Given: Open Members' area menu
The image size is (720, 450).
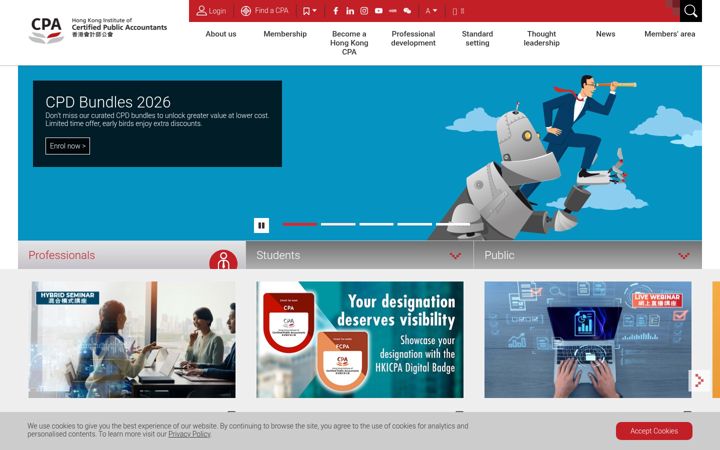Looking at the screenshot, I should click(669, 34).
